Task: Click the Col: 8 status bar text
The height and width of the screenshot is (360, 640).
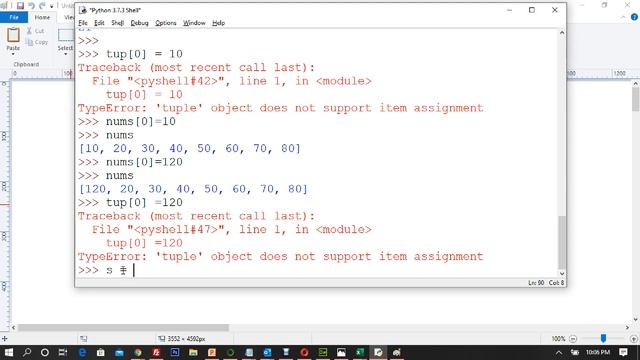Action: (556, 282)
